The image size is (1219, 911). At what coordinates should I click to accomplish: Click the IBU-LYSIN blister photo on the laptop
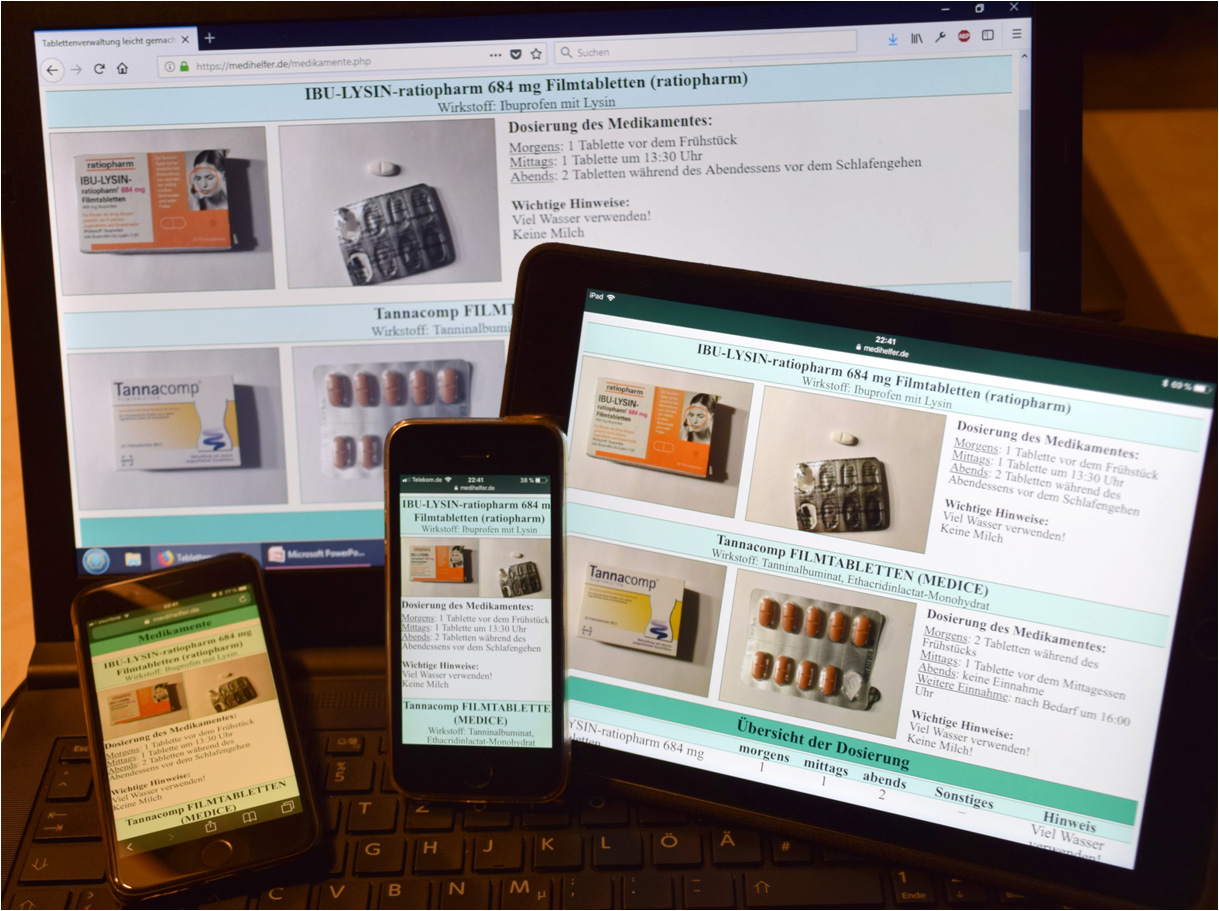391,204
